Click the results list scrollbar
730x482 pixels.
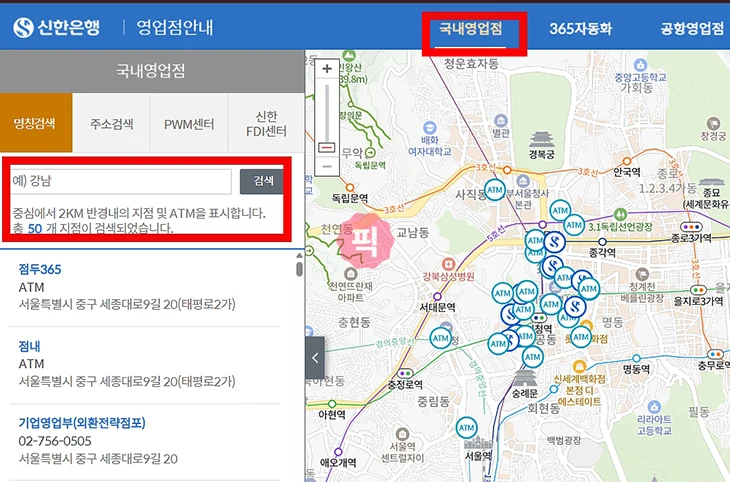click(299, 268)
